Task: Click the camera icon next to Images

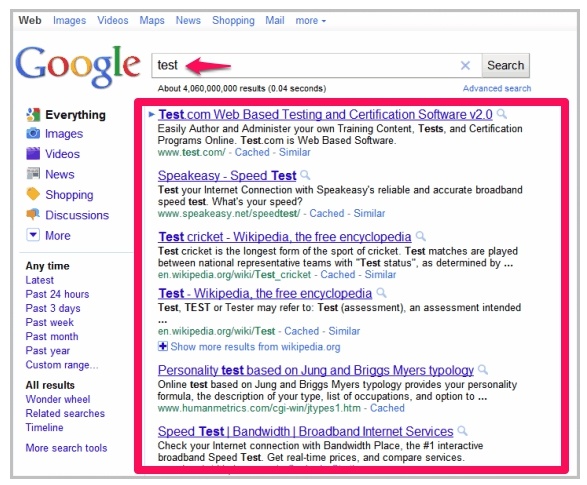Action: click(x=33, y=134)
